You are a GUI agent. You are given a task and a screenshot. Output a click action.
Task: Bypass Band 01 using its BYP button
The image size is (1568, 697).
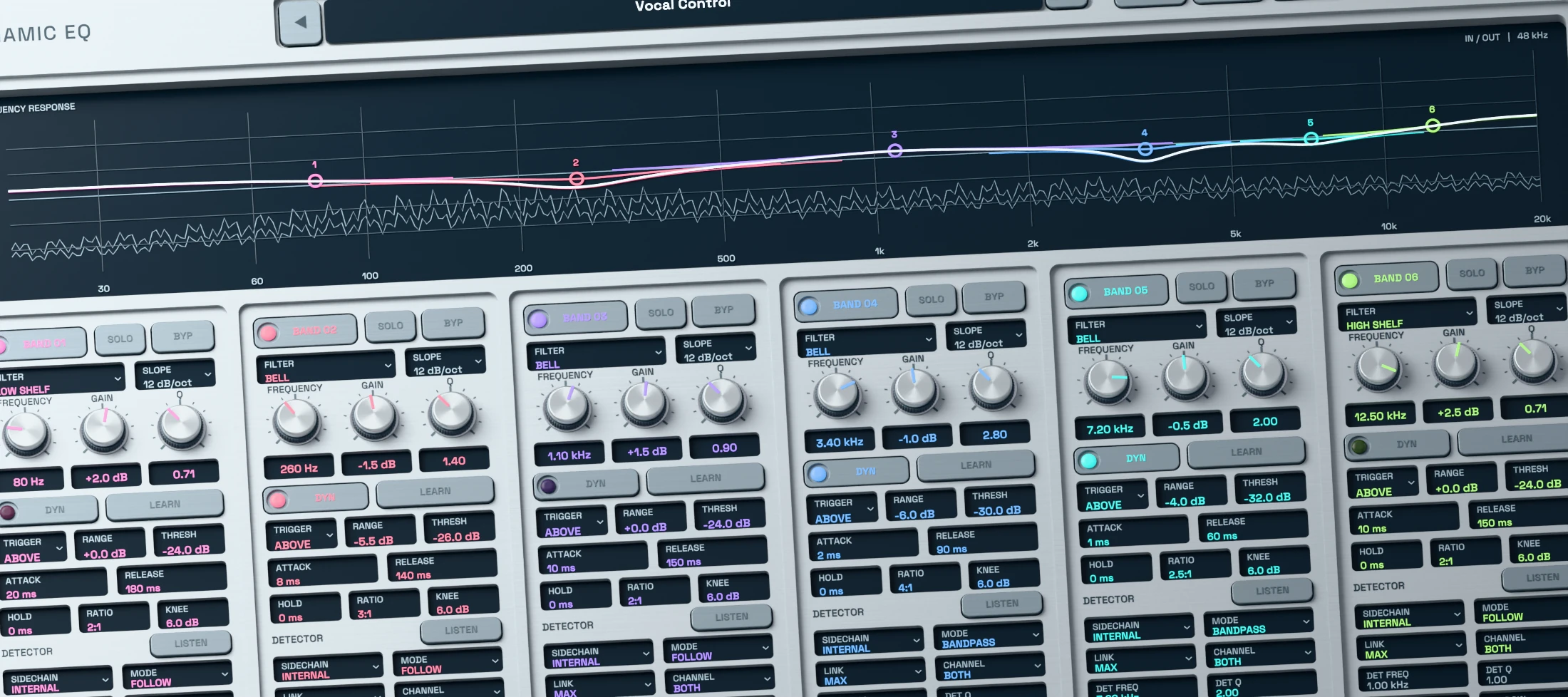[x=182, y=336]
